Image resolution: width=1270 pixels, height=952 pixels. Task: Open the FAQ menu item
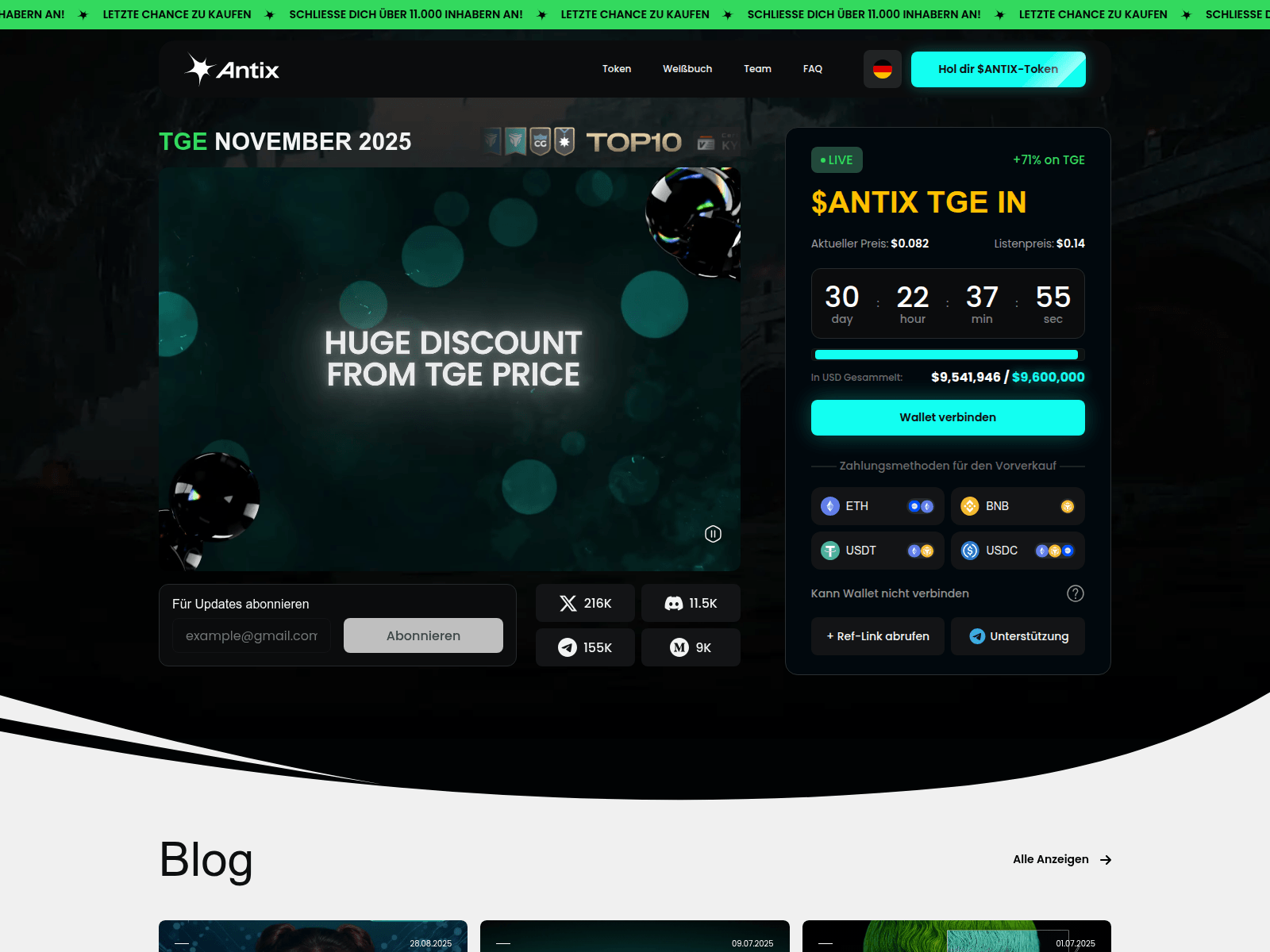click(813, 69)
